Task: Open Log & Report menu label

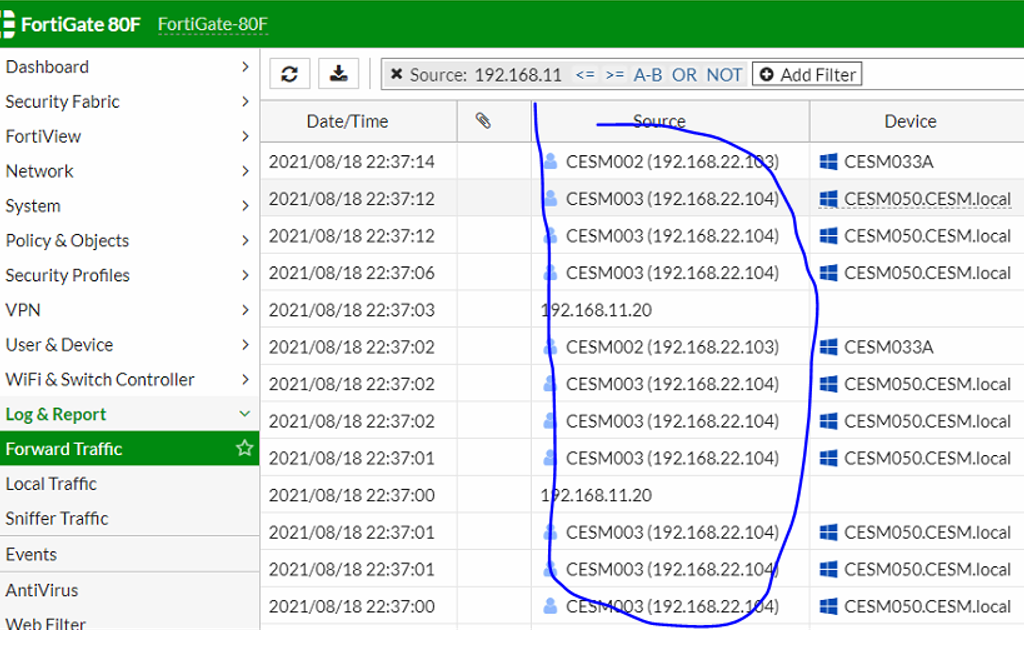Action: 56,414
